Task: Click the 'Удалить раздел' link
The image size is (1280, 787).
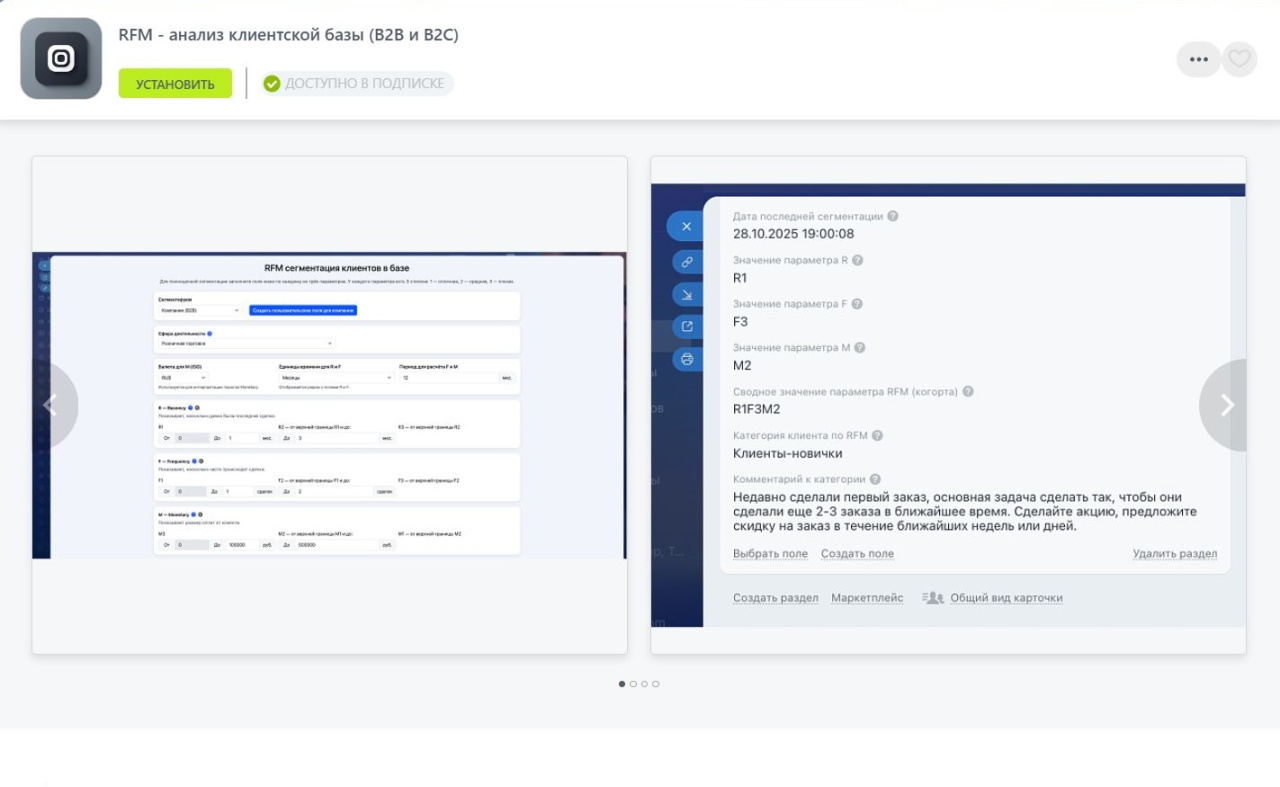Action: tap(1174, 554)
